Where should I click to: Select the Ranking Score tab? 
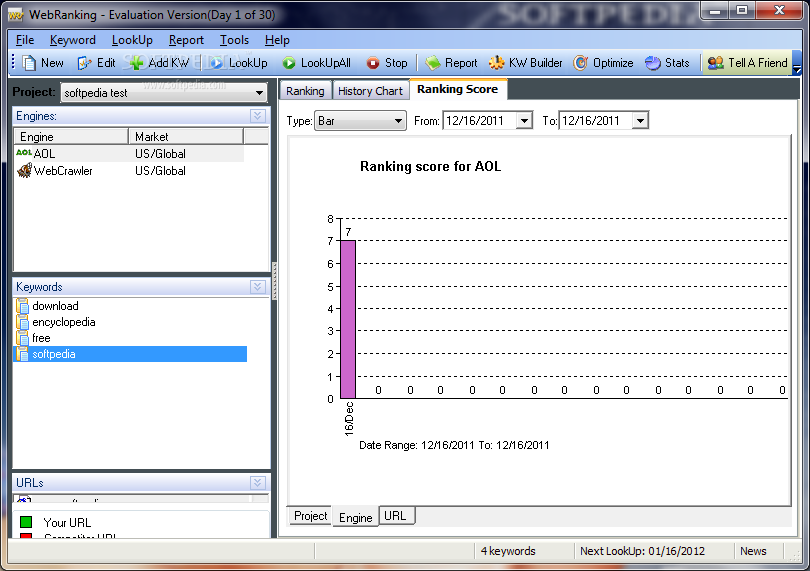coord(458,89)
